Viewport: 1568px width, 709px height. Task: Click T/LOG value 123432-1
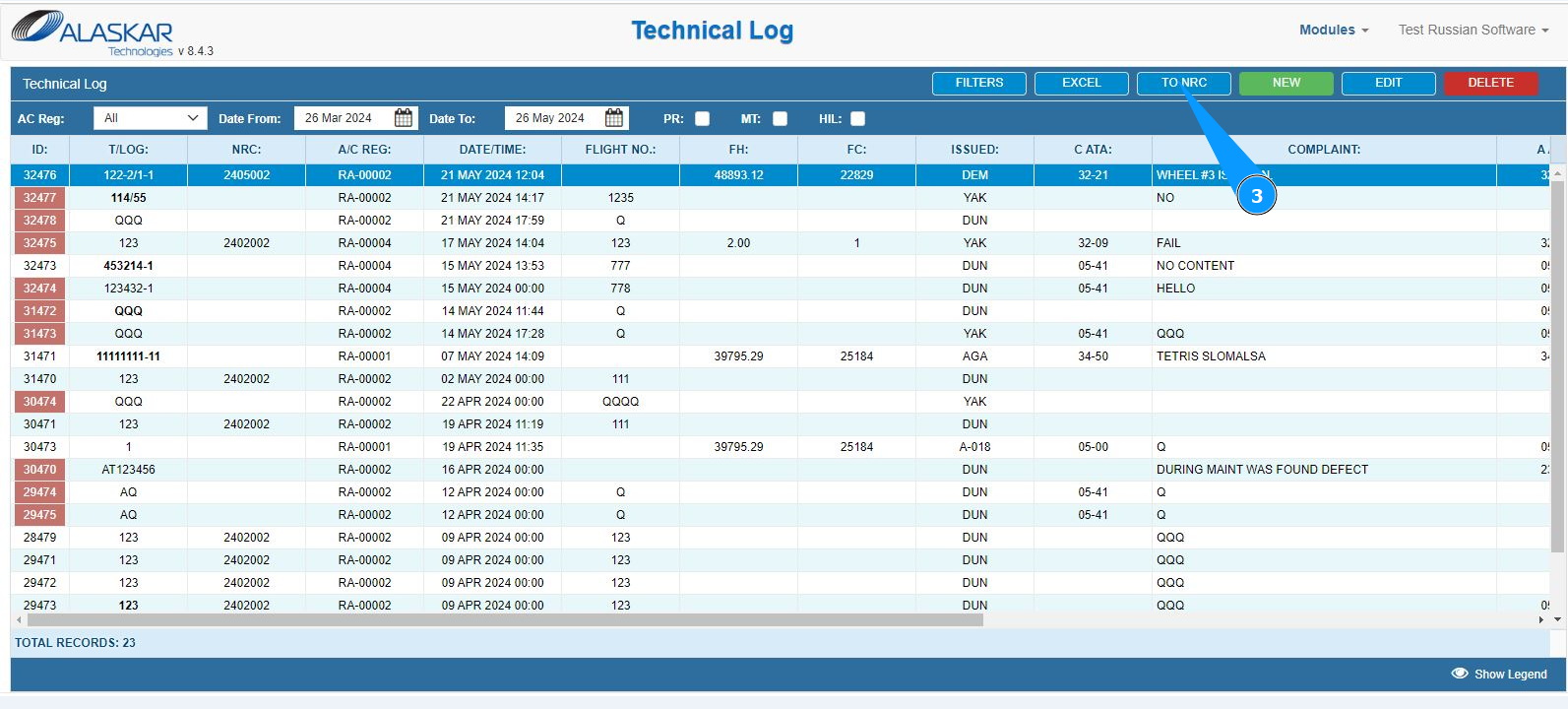[128, 289]
